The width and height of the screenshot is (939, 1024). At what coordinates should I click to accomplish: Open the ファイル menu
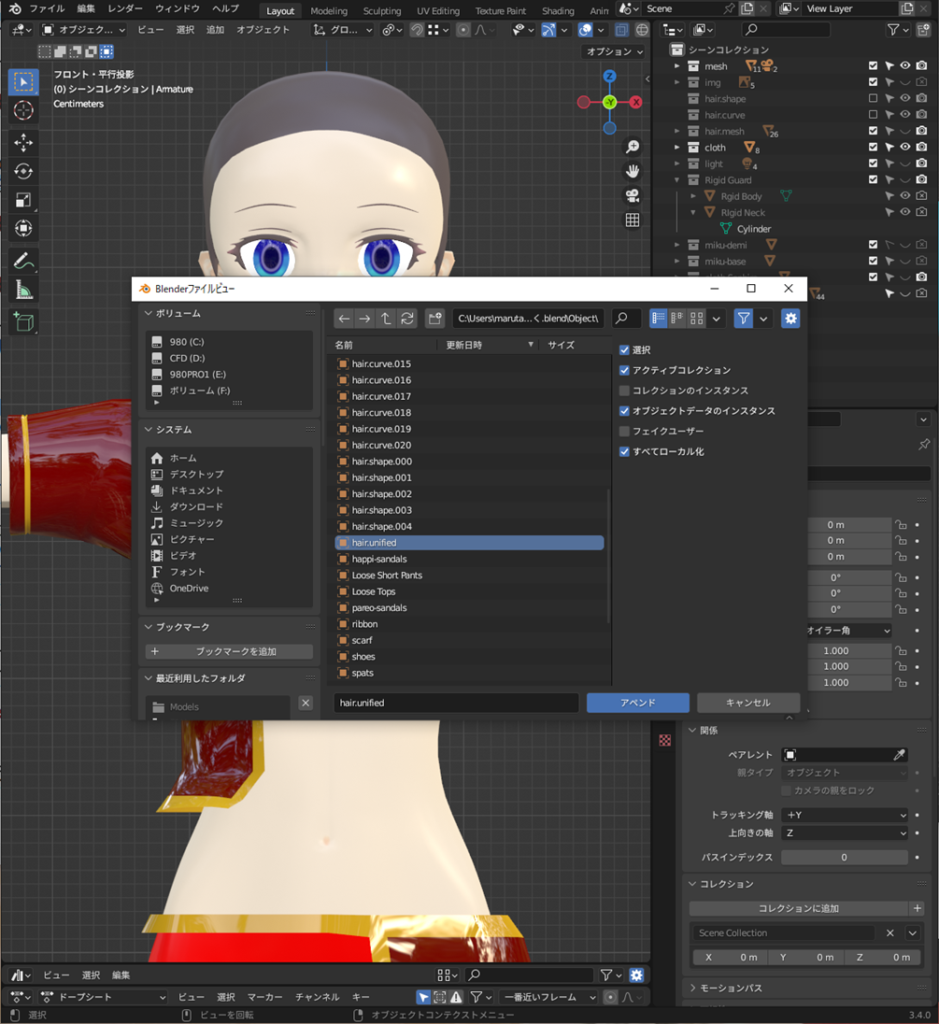coord(47,8)
